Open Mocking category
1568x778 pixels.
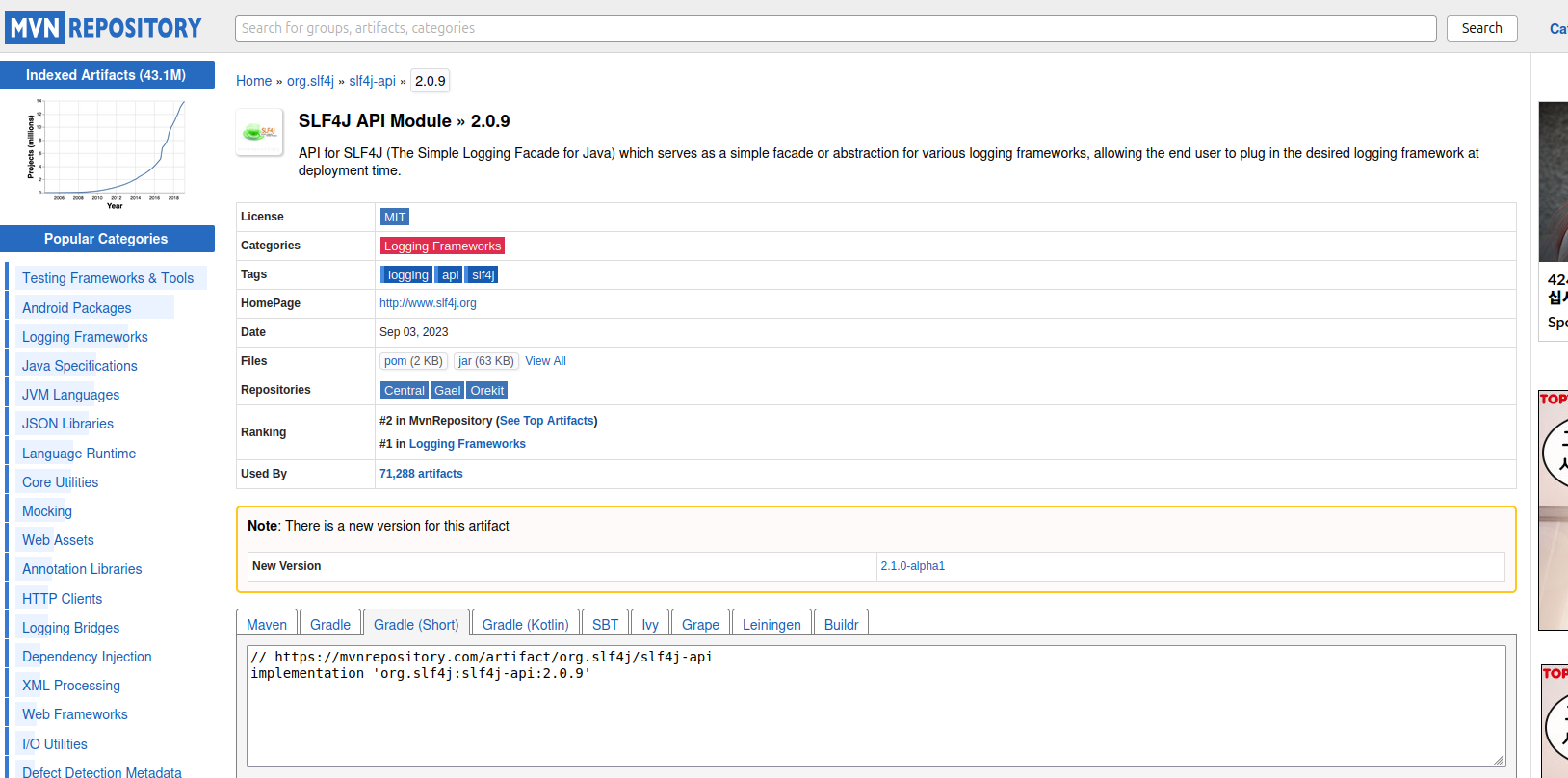coord(47,511)
